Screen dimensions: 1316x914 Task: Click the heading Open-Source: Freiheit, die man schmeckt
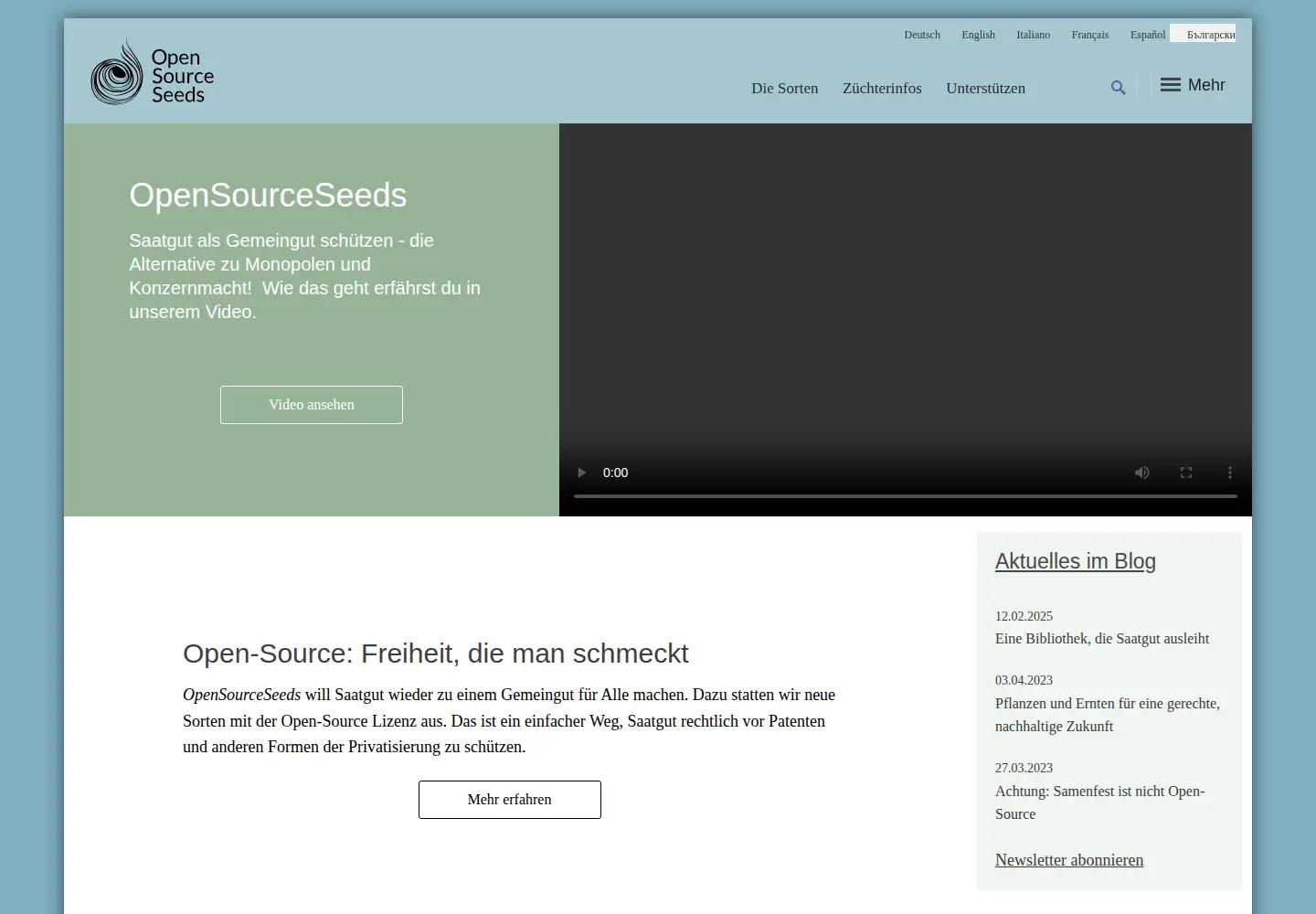(x=436, y=654)
